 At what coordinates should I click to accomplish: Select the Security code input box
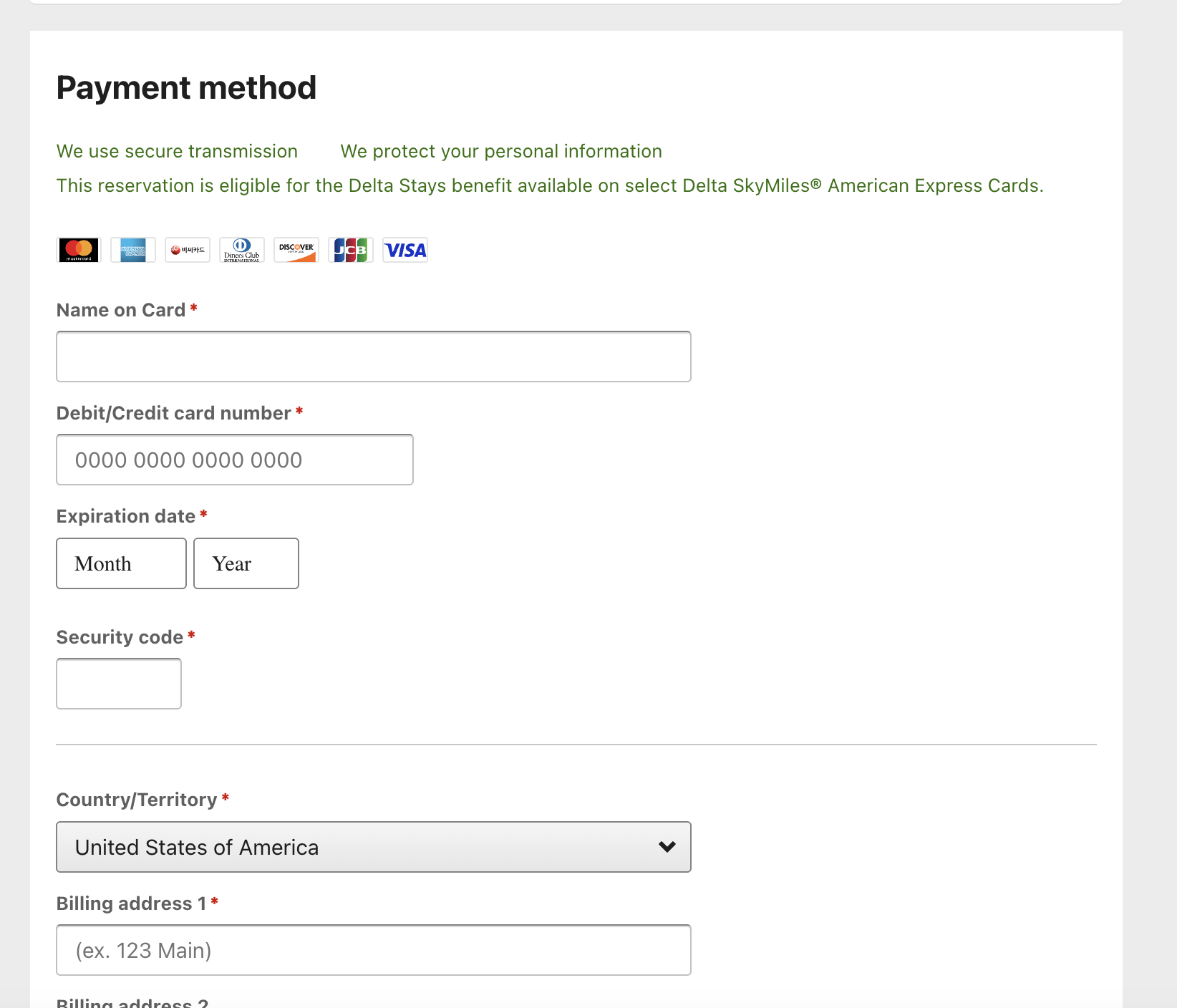pos(119,684)
